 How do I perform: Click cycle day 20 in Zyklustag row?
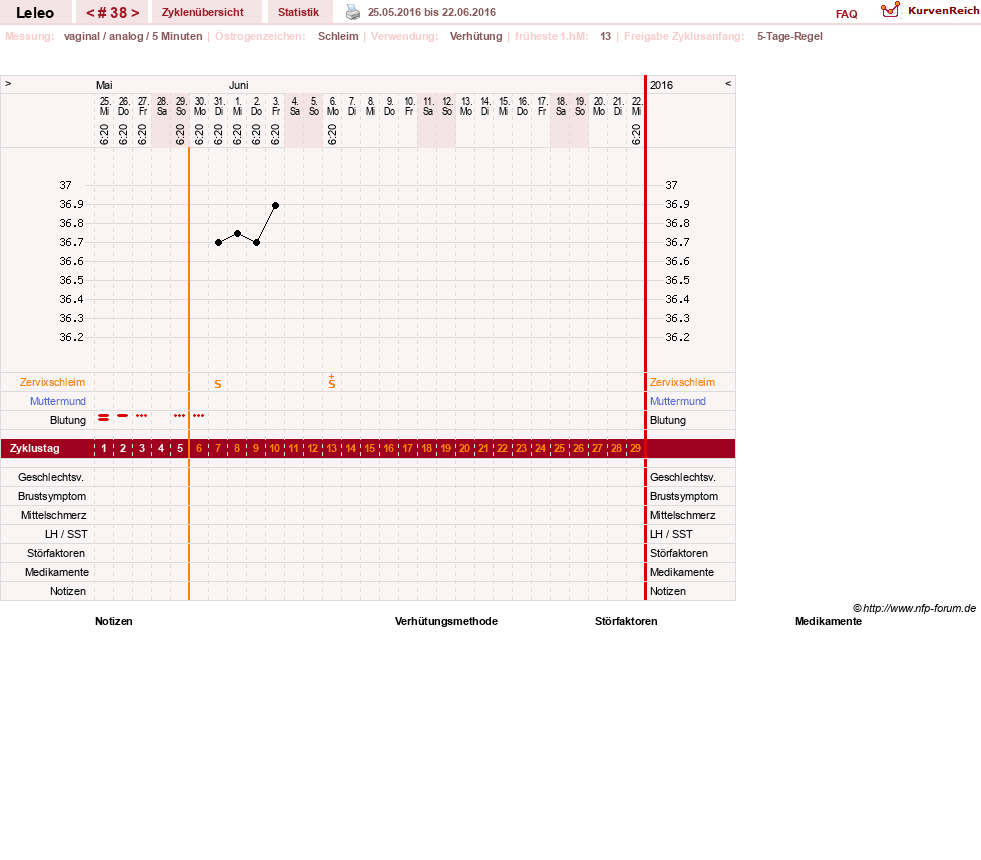464,448
